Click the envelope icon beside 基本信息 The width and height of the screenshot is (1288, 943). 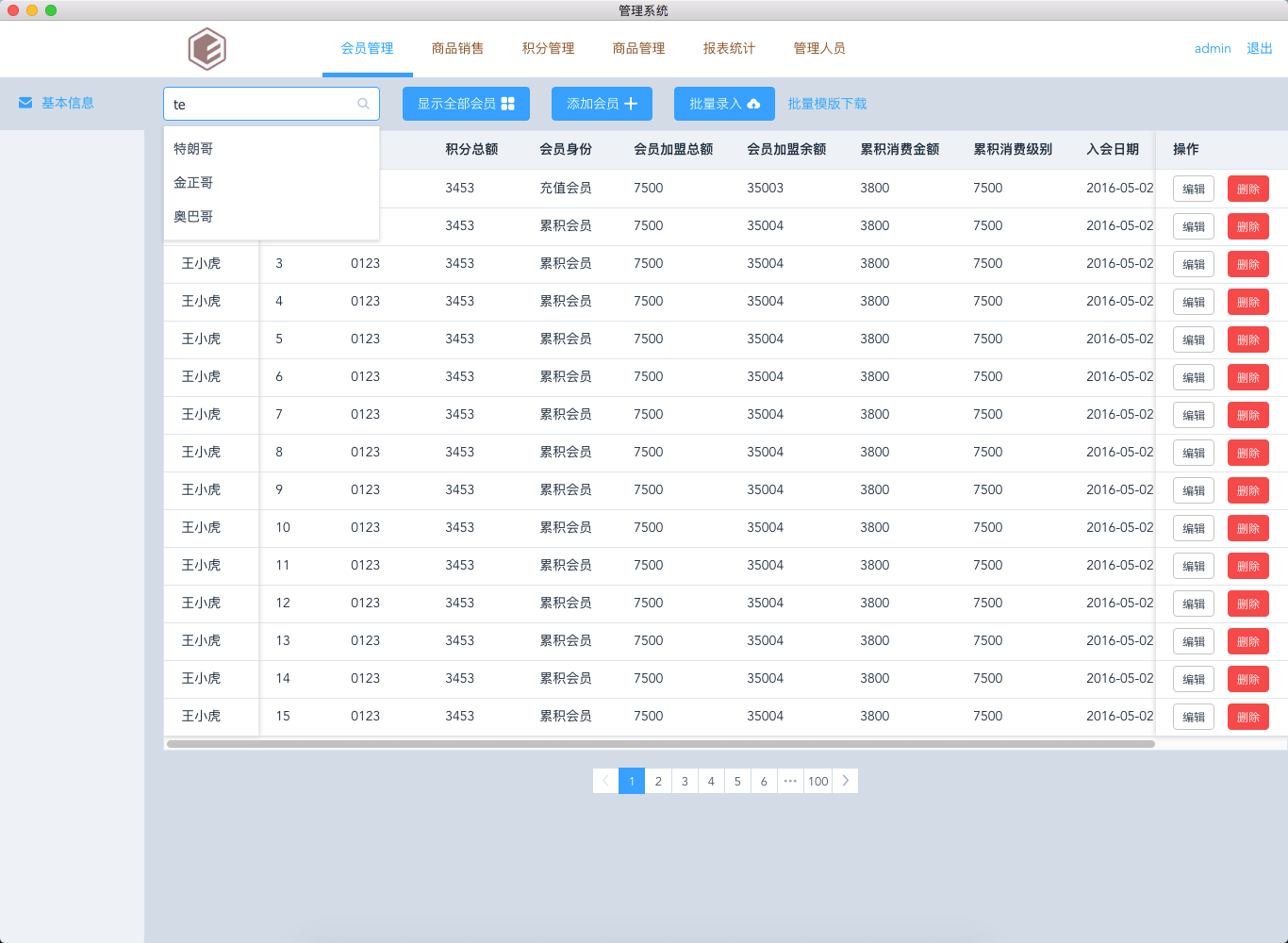point(25,103)
